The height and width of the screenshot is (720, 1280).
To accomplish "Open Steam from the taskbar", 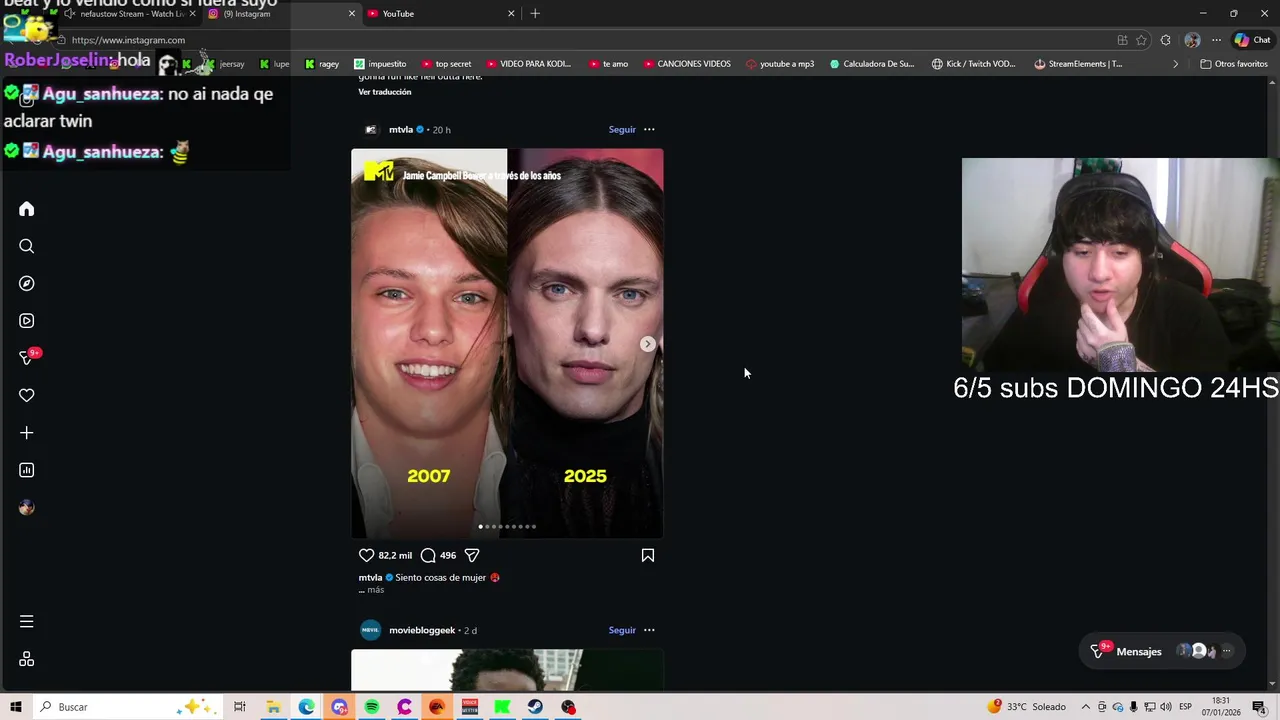I will click(536, 707).
